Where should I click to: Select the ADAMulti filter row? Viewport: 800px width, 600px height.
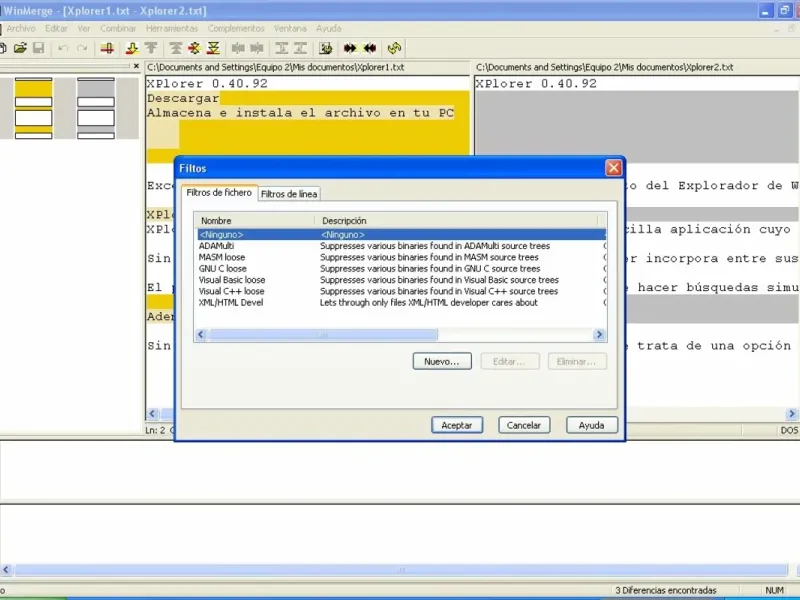[x=401, y=246]
